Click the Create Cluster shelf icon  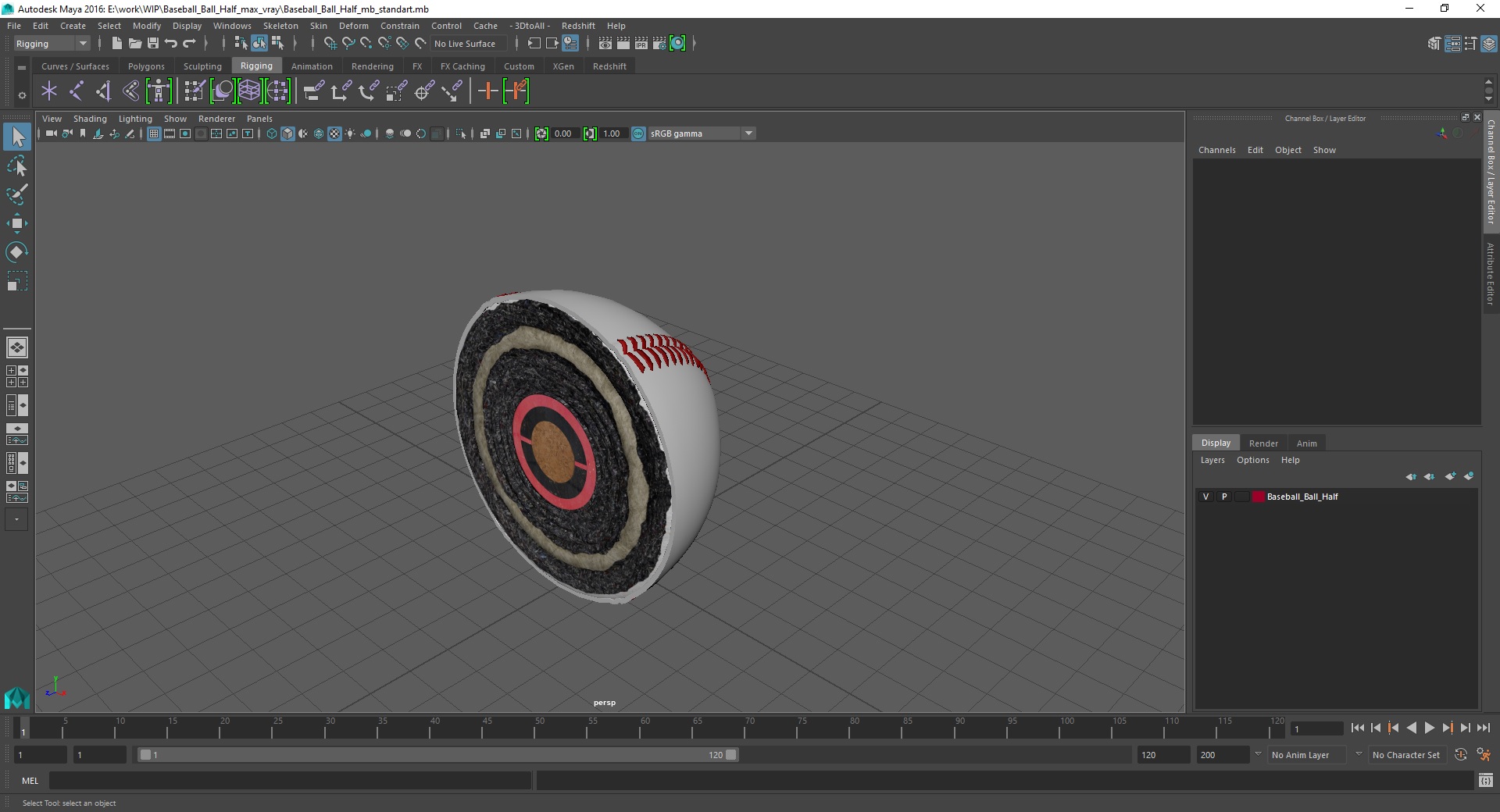tap(277, 91)
